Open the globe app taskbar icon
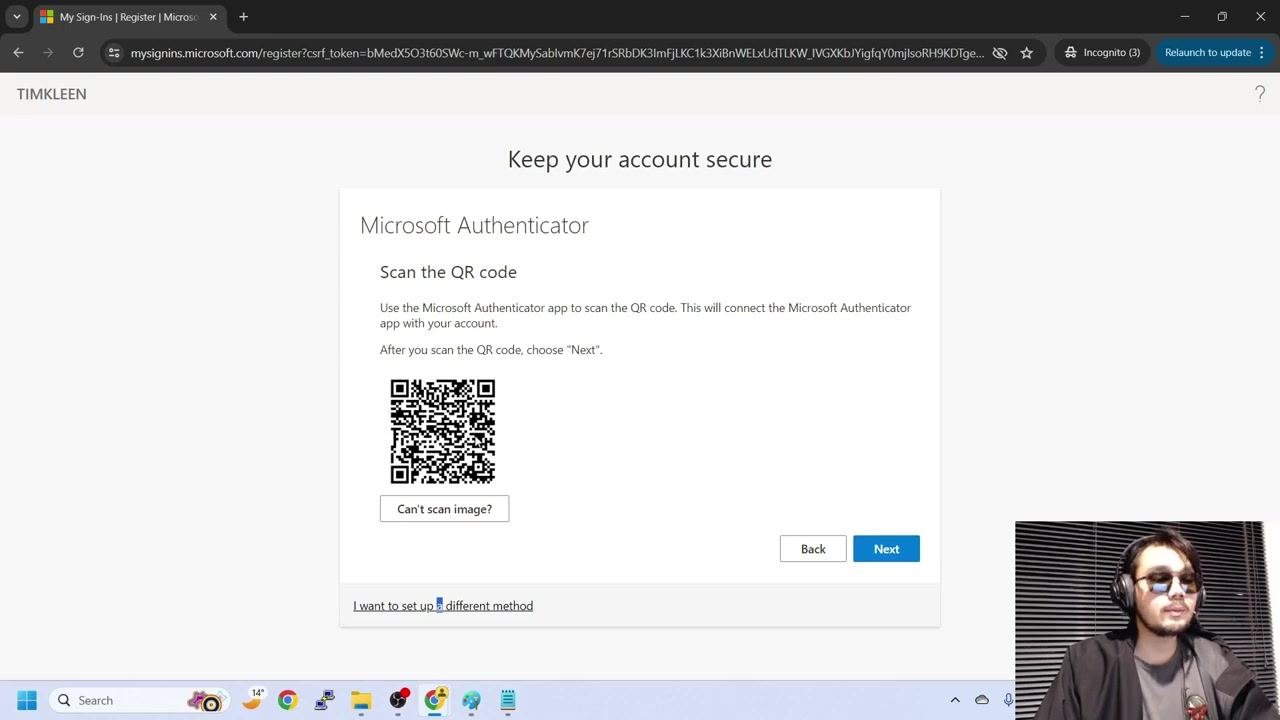 (471, 700)
